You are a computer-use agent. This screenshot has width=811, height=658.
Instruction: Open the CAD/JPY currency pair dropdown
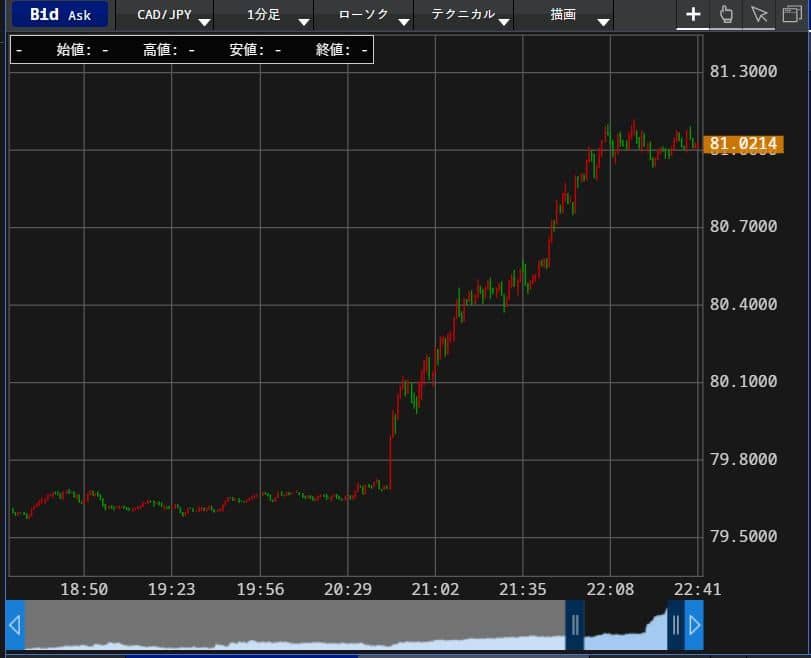tap(165, 14)
